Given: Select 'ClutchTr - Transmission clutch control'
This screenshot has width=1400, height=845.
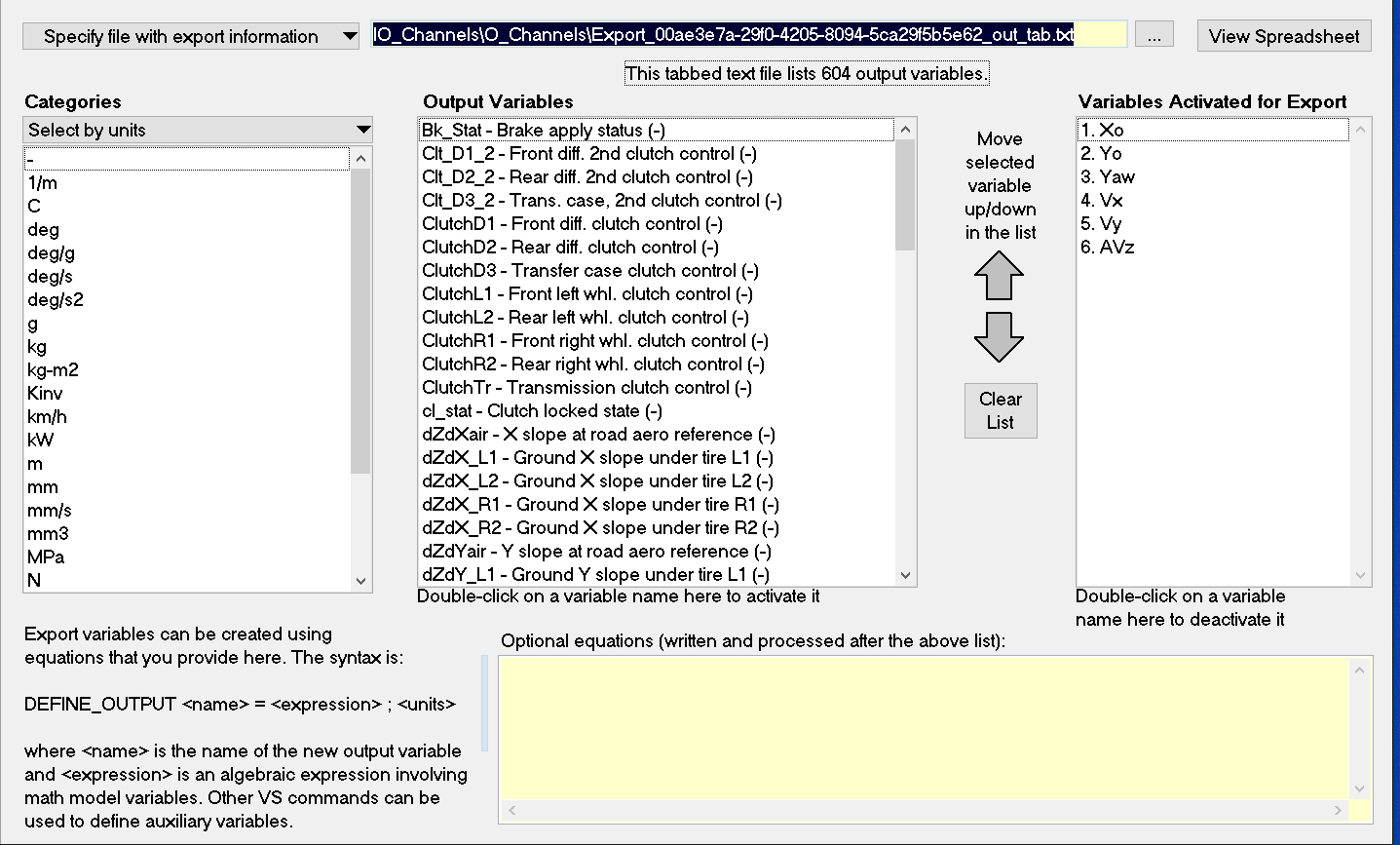Looking at the screenshot, I should pyautogui.click(x=657, y=387).
